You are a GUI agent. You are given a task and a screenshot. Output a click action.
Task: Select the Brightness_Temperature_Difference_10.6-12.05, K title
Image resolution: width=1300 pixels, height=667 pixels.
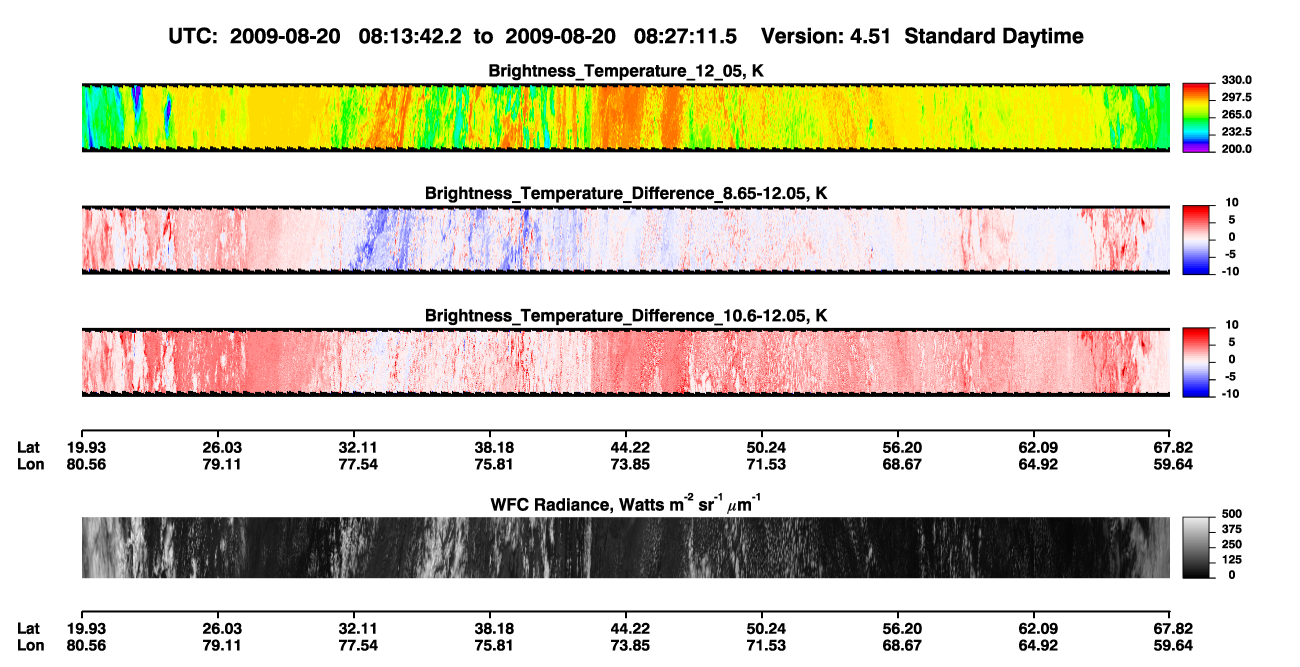[626, 315]
